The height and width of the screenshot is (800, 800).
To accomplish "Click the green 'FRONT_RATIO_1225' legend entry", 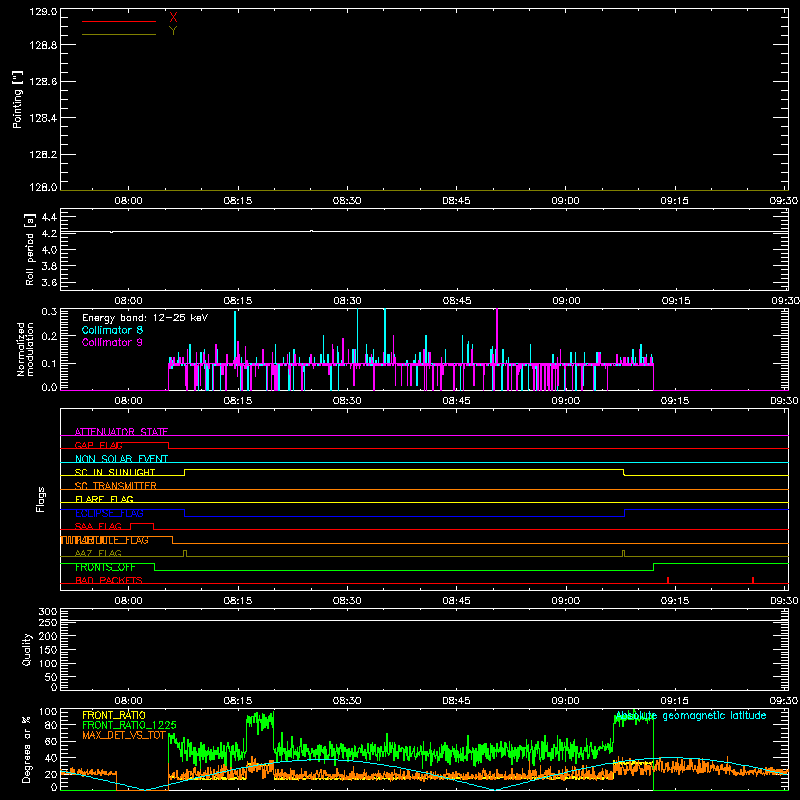I will click(x=129, y=725).
